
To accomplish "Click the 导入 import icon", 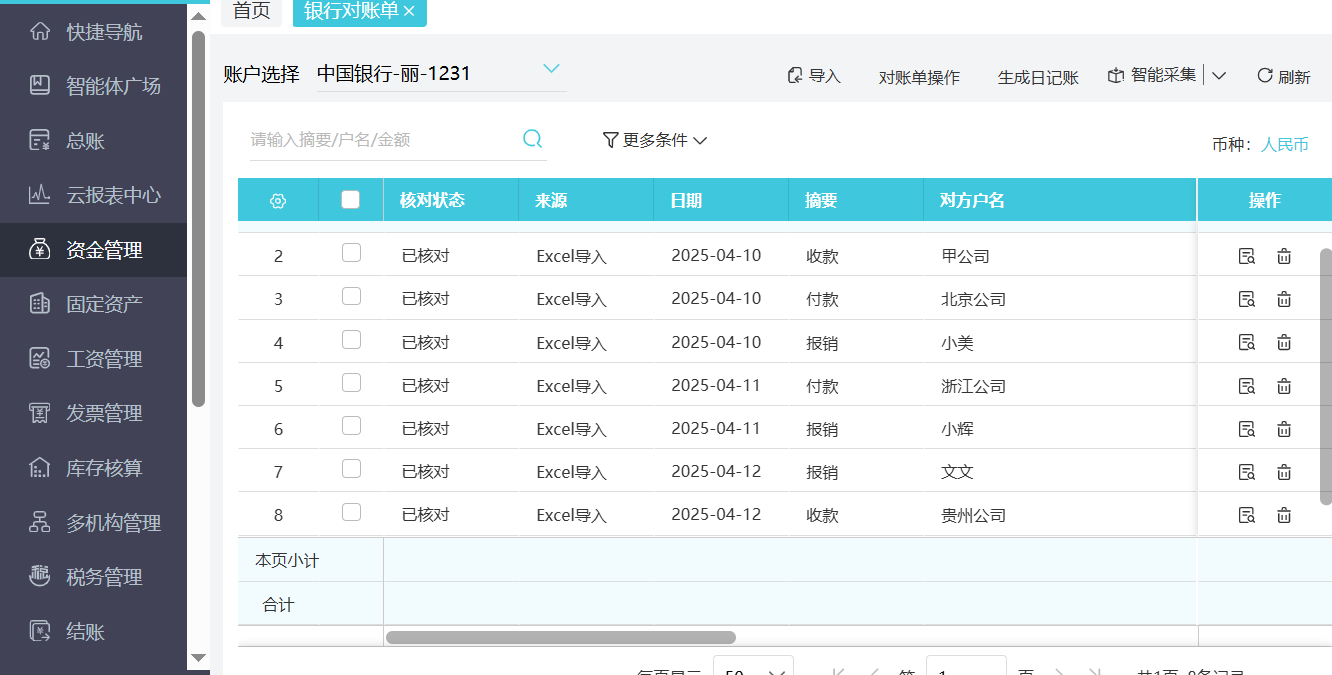I will (x=794, y=74).
